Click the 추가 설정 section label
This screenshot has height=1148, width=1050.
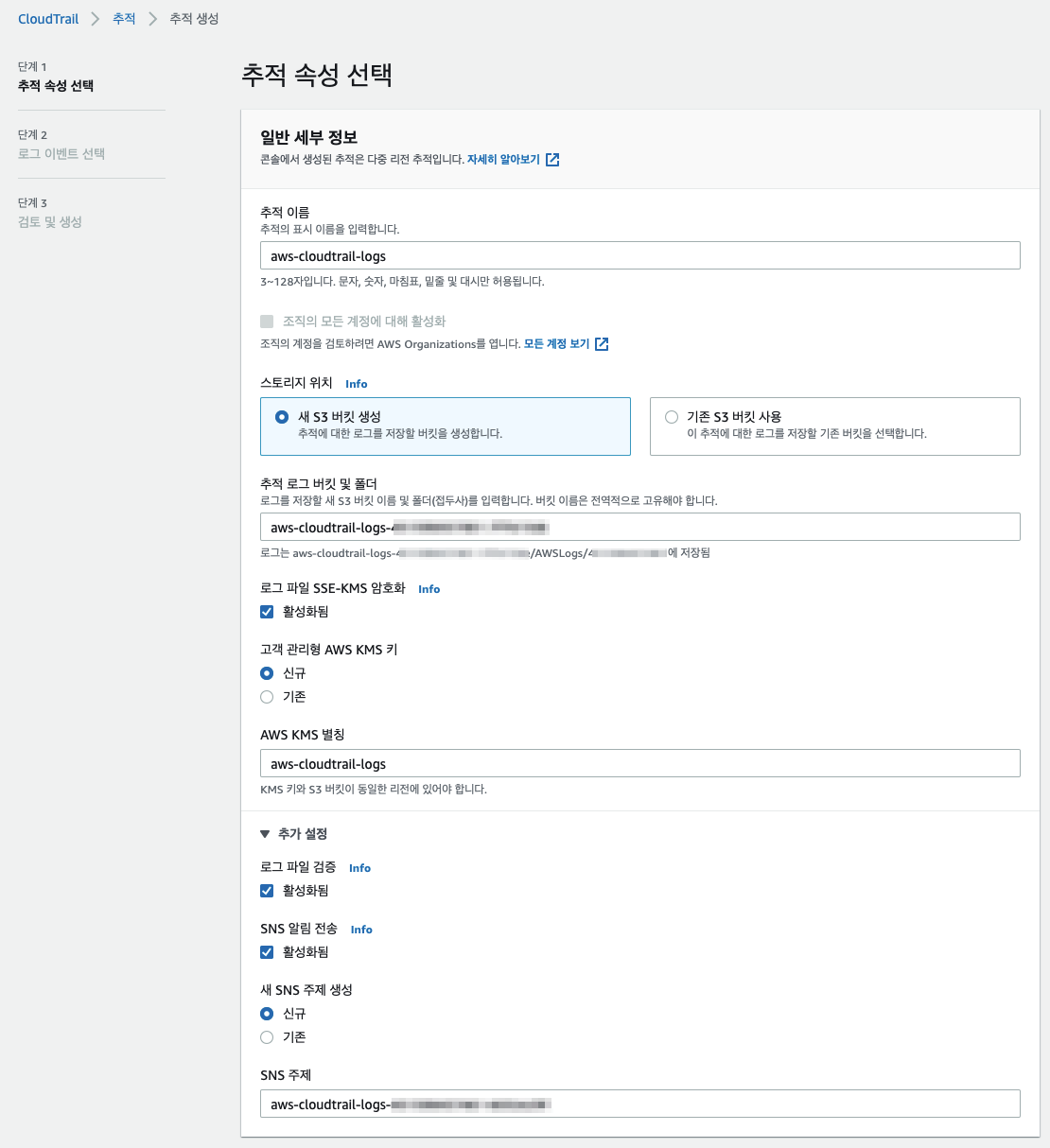point(303,834)
